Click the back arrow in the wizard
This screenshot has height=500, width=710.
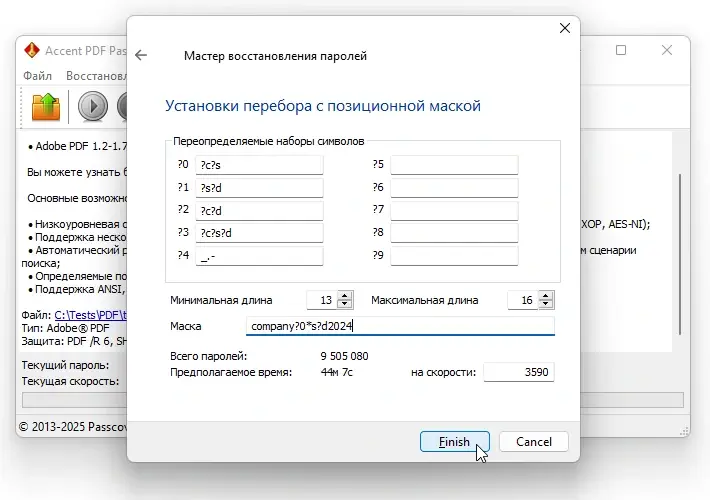point(141,55)
